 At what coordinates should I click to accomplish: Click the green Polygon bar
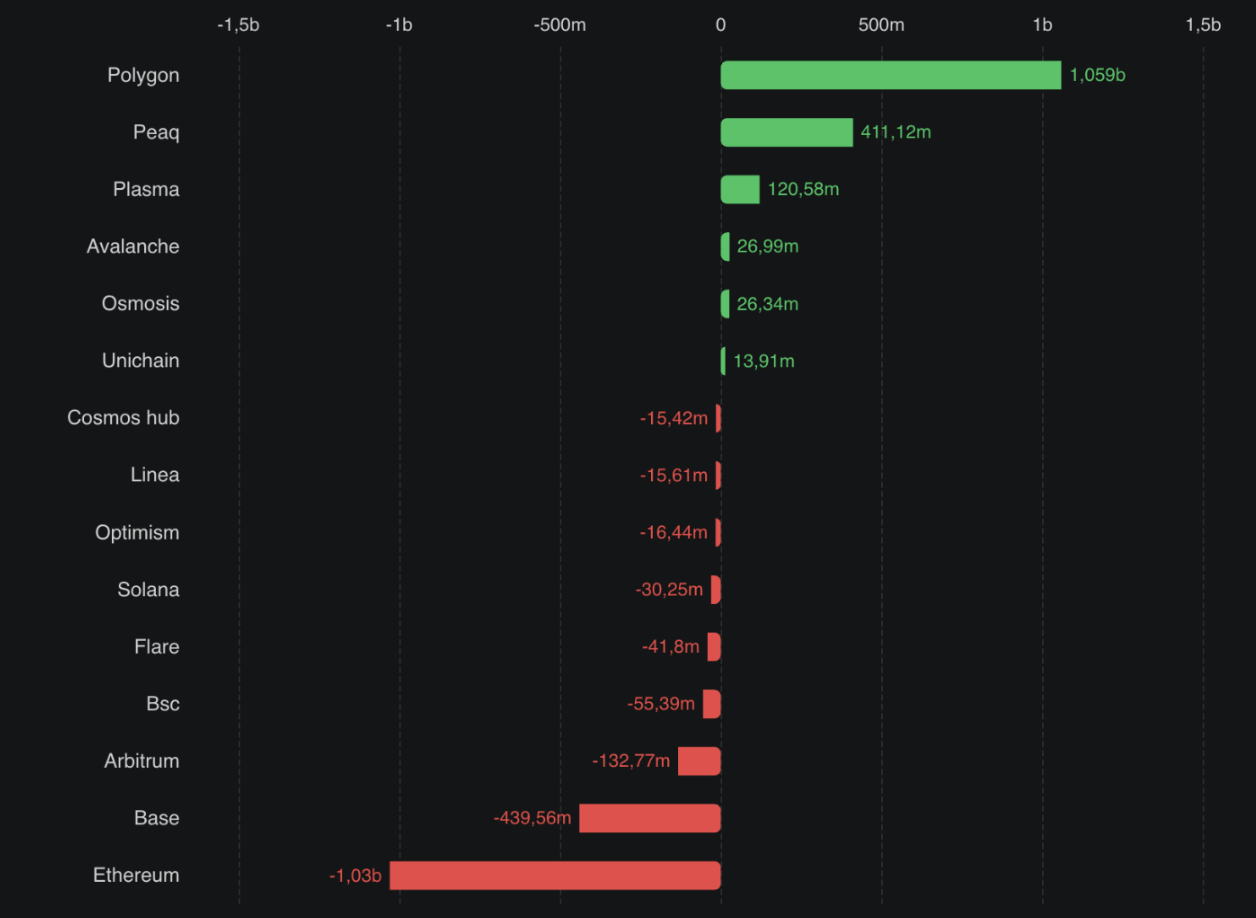(890, 75)
